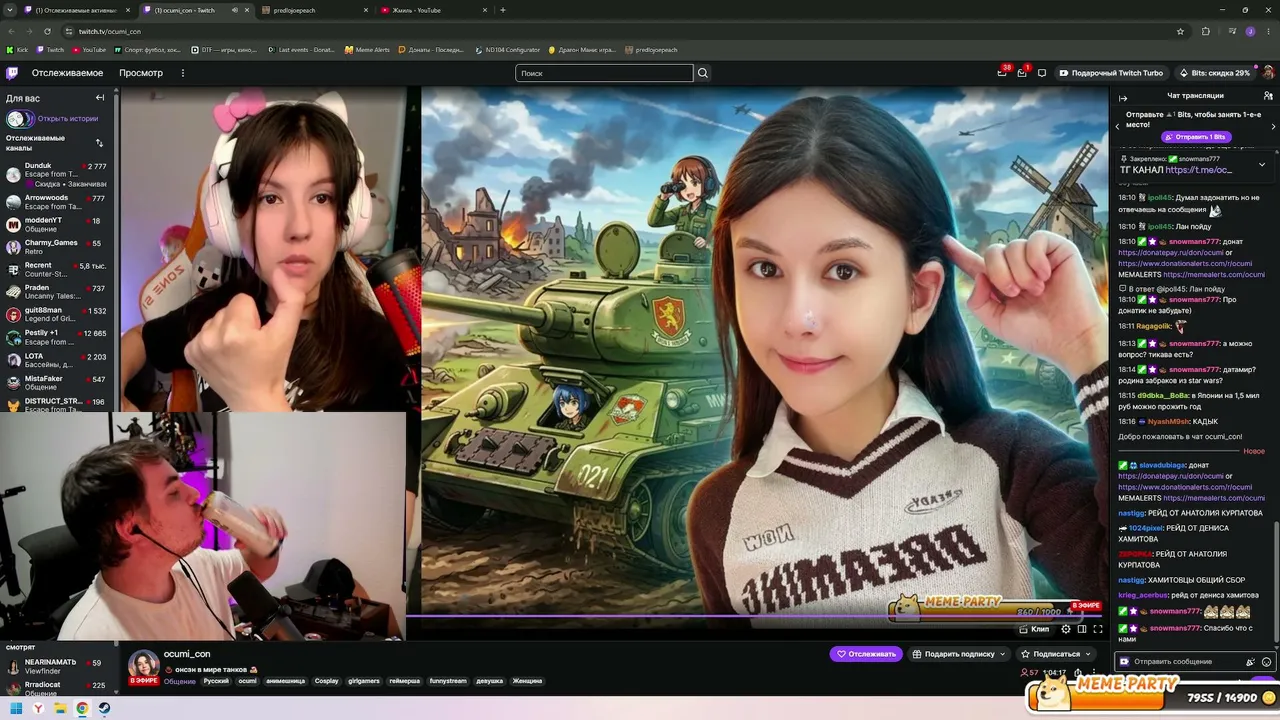Create a clip with Клип button

1035,629
